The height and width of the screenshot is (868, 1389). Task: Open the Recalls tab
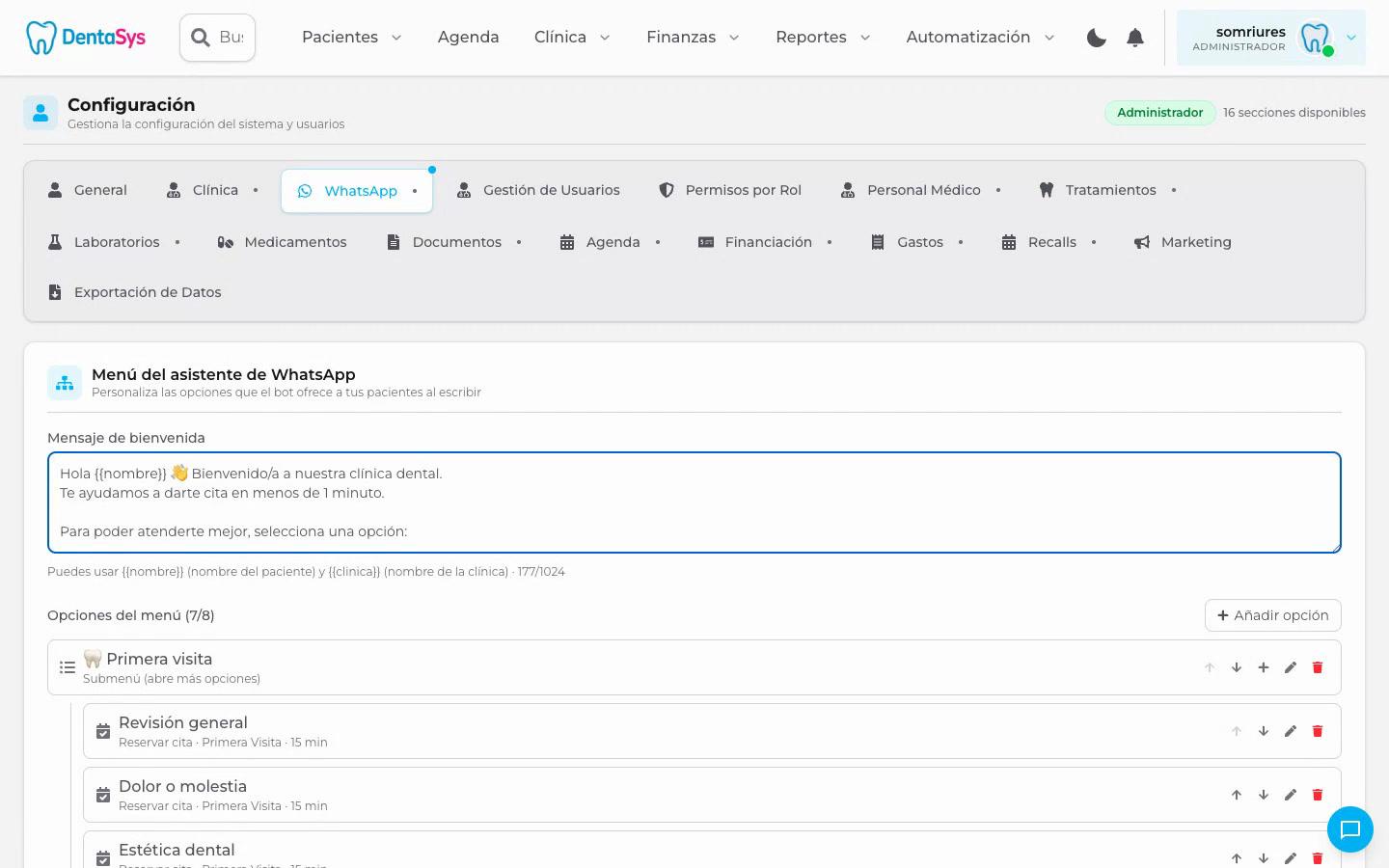click(1049, 242)
